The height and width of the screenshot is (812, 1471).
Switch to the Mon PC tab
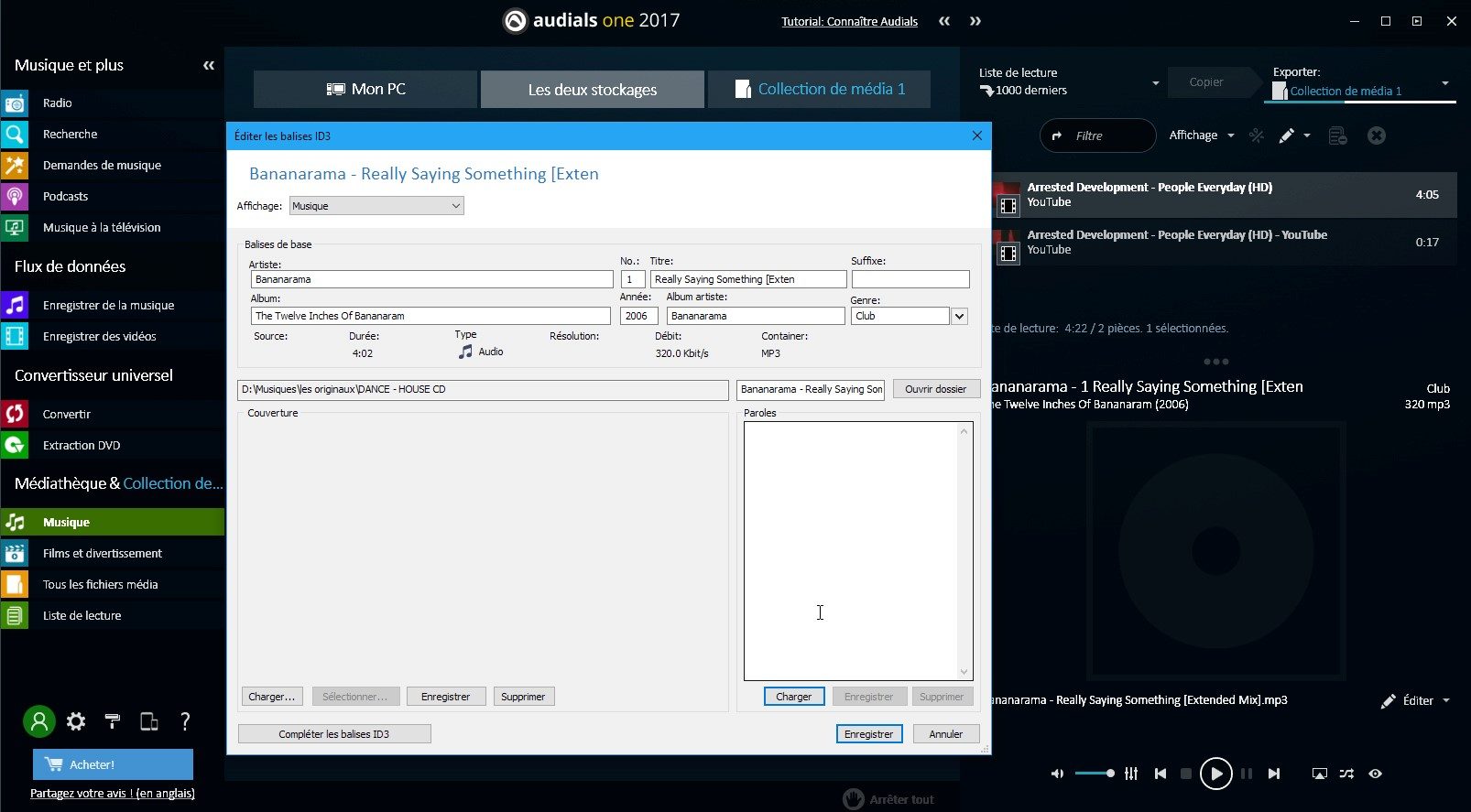pos(365,90)
